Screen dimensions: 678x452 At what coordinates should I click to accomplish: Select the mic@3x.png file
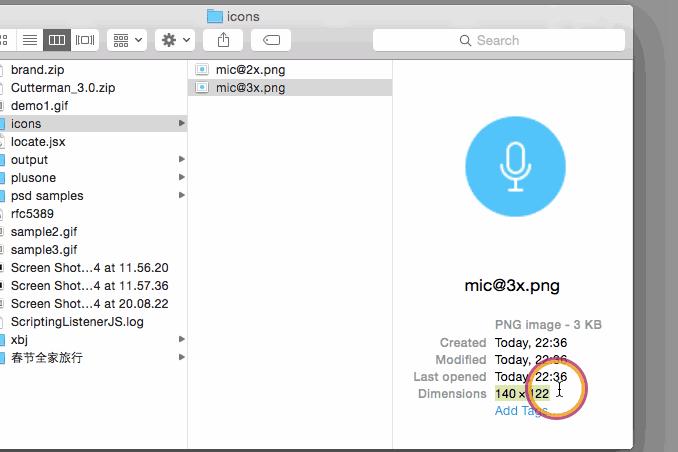[250, 88]
